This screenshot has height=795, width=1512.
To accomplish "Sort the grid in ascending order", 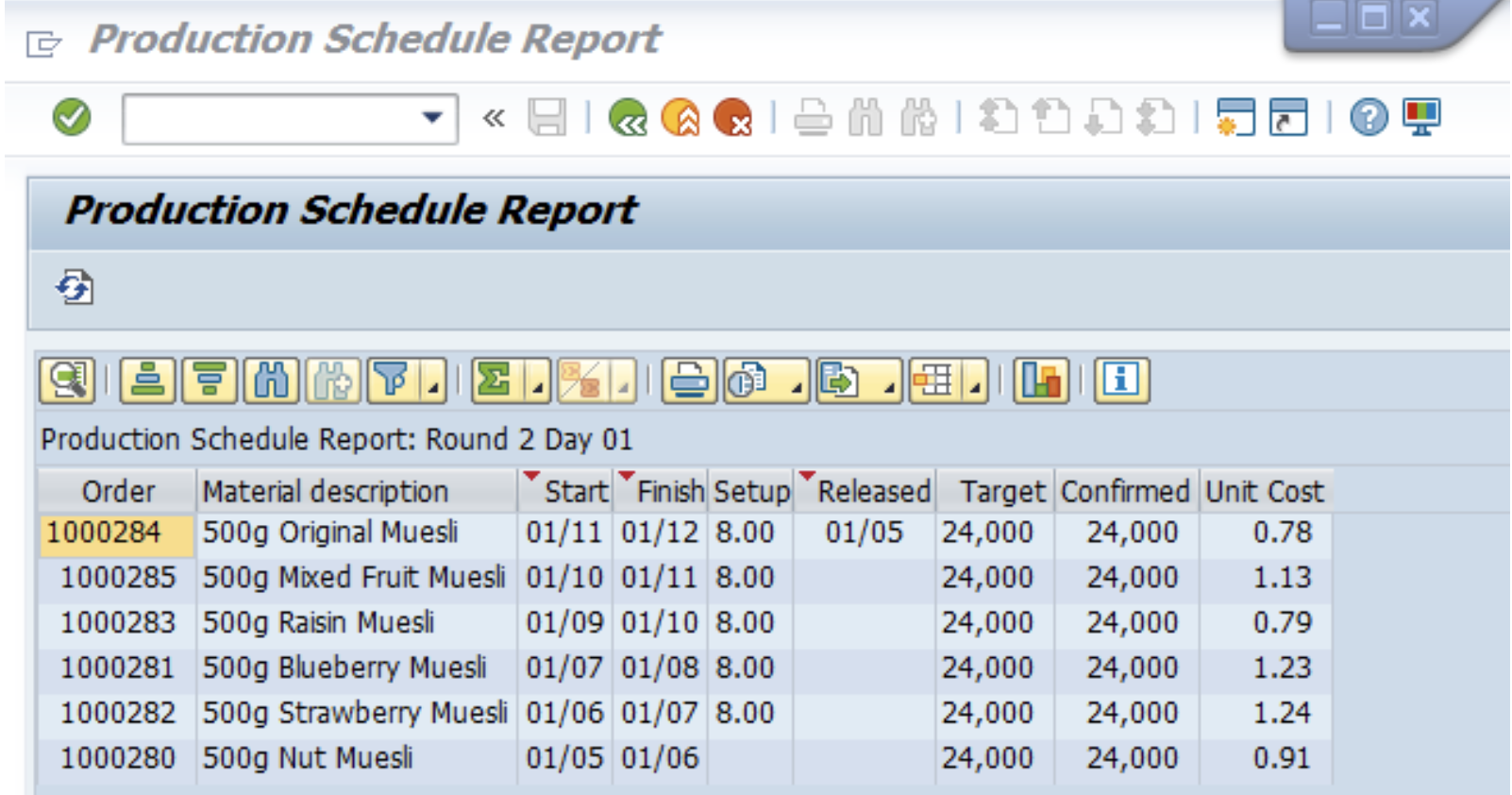I will point(147,381).
